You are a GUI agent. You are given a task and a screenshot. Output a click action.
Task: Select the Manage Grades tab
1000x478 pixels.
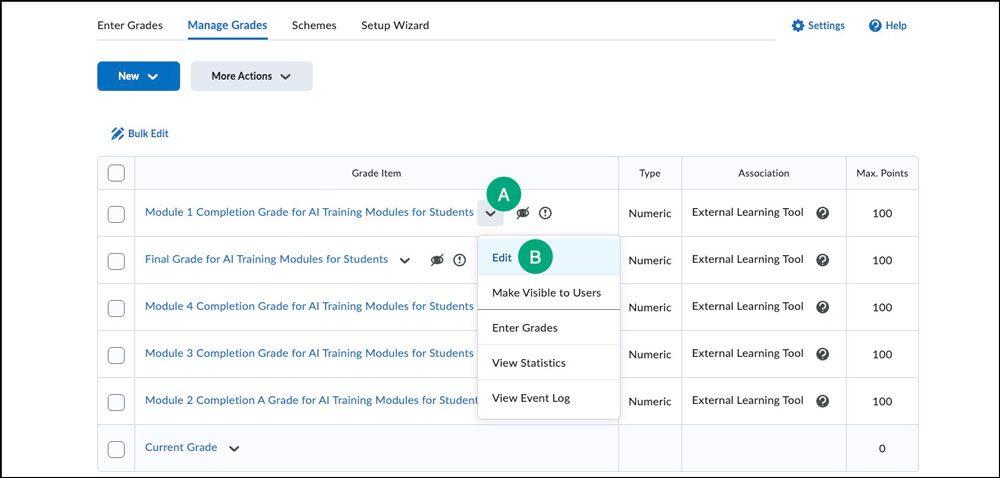227,25
